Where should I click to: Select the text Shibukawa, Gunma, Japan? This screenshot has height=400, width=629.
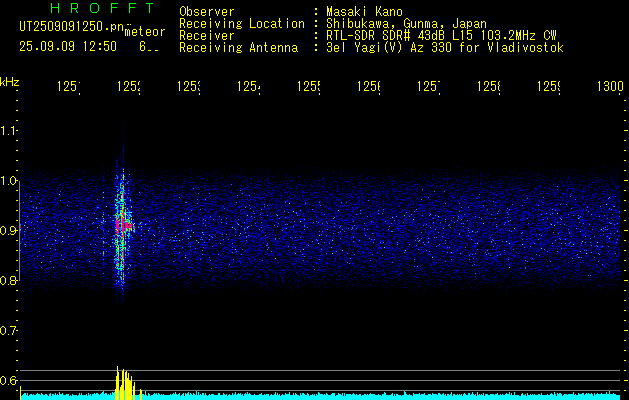pos(406,24)
